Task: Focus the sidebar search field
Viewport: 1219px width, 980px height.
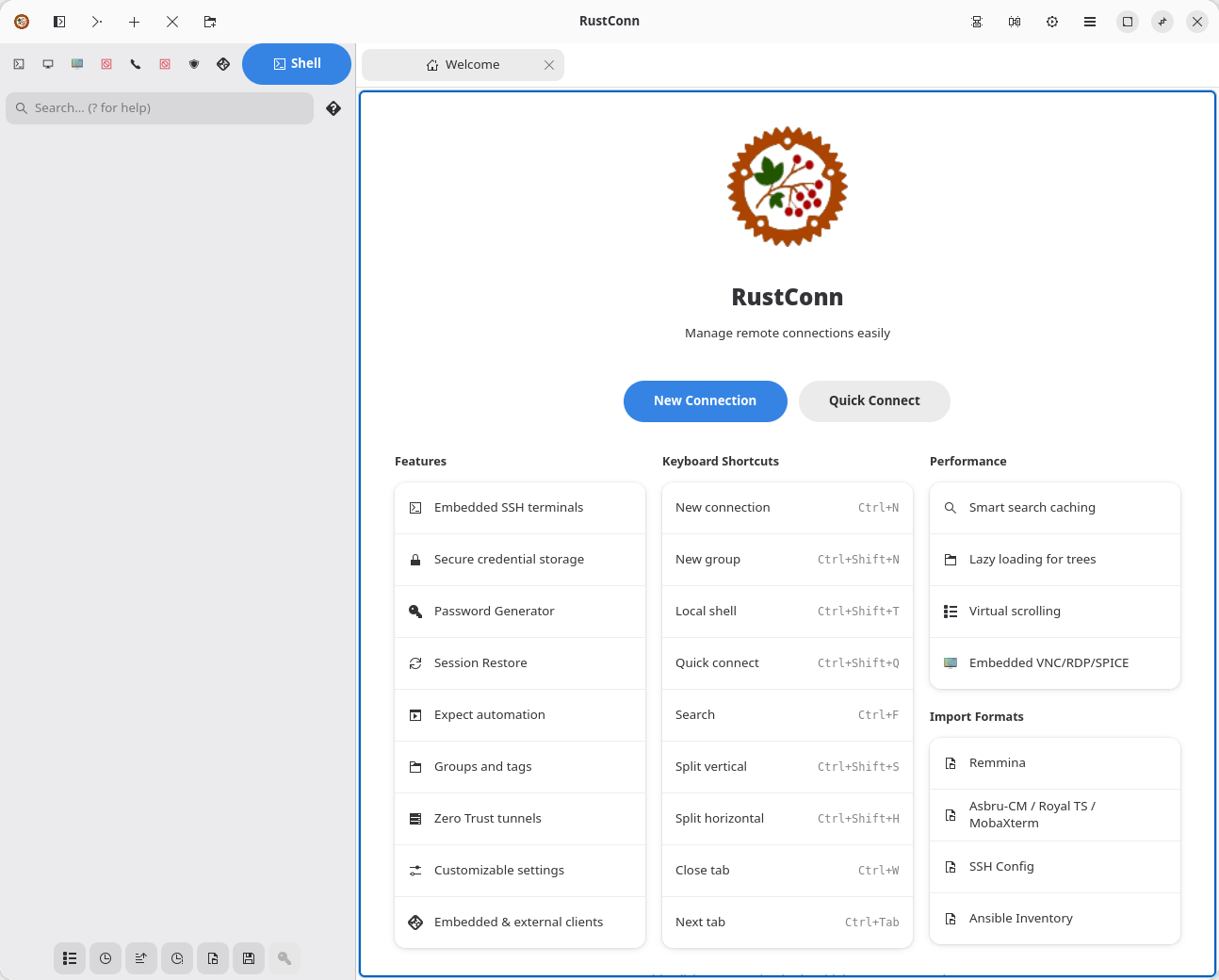Action: pos(160,108)
